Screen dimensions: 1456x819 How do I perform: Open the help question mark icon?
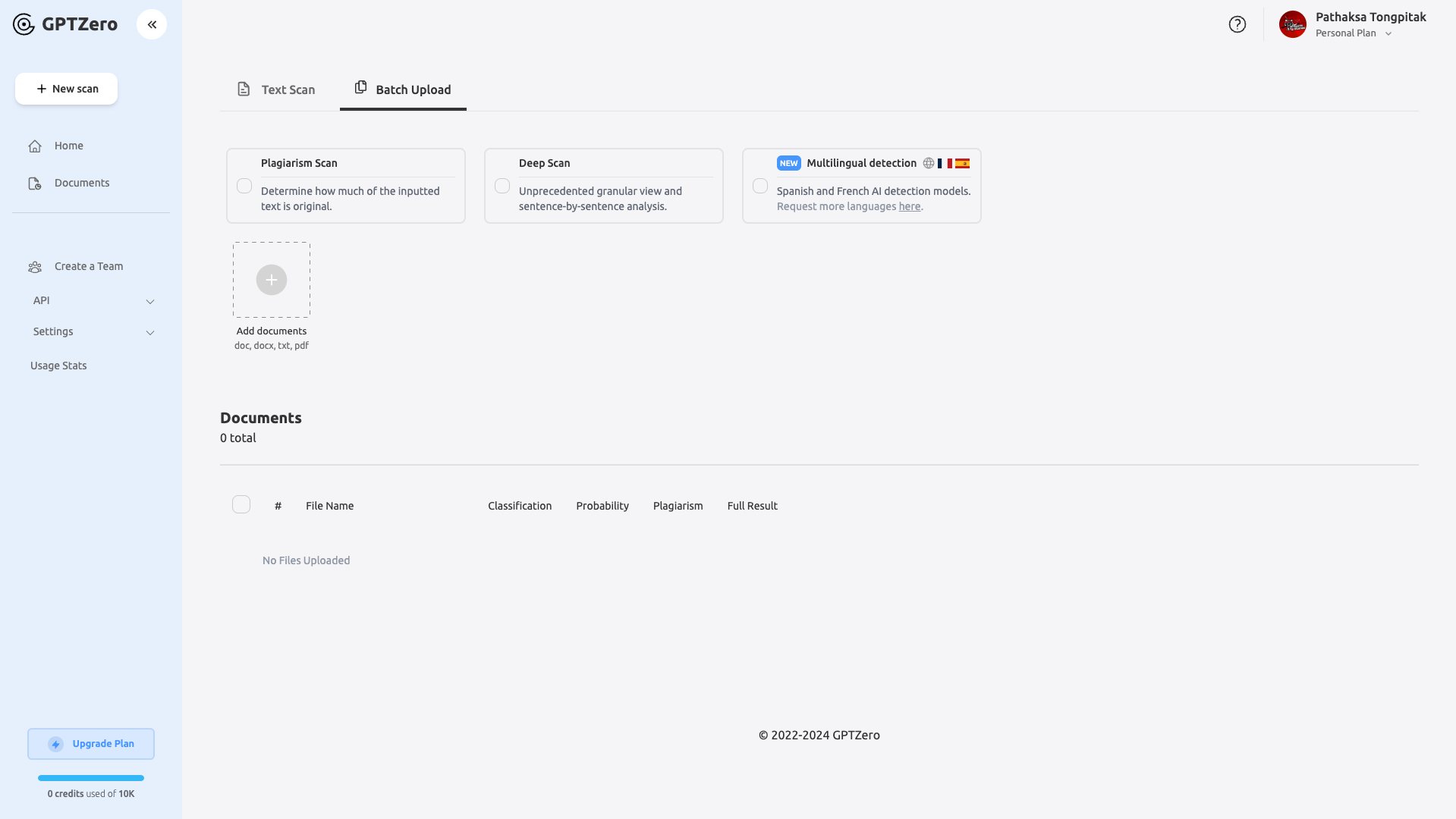coord(1237,24)
